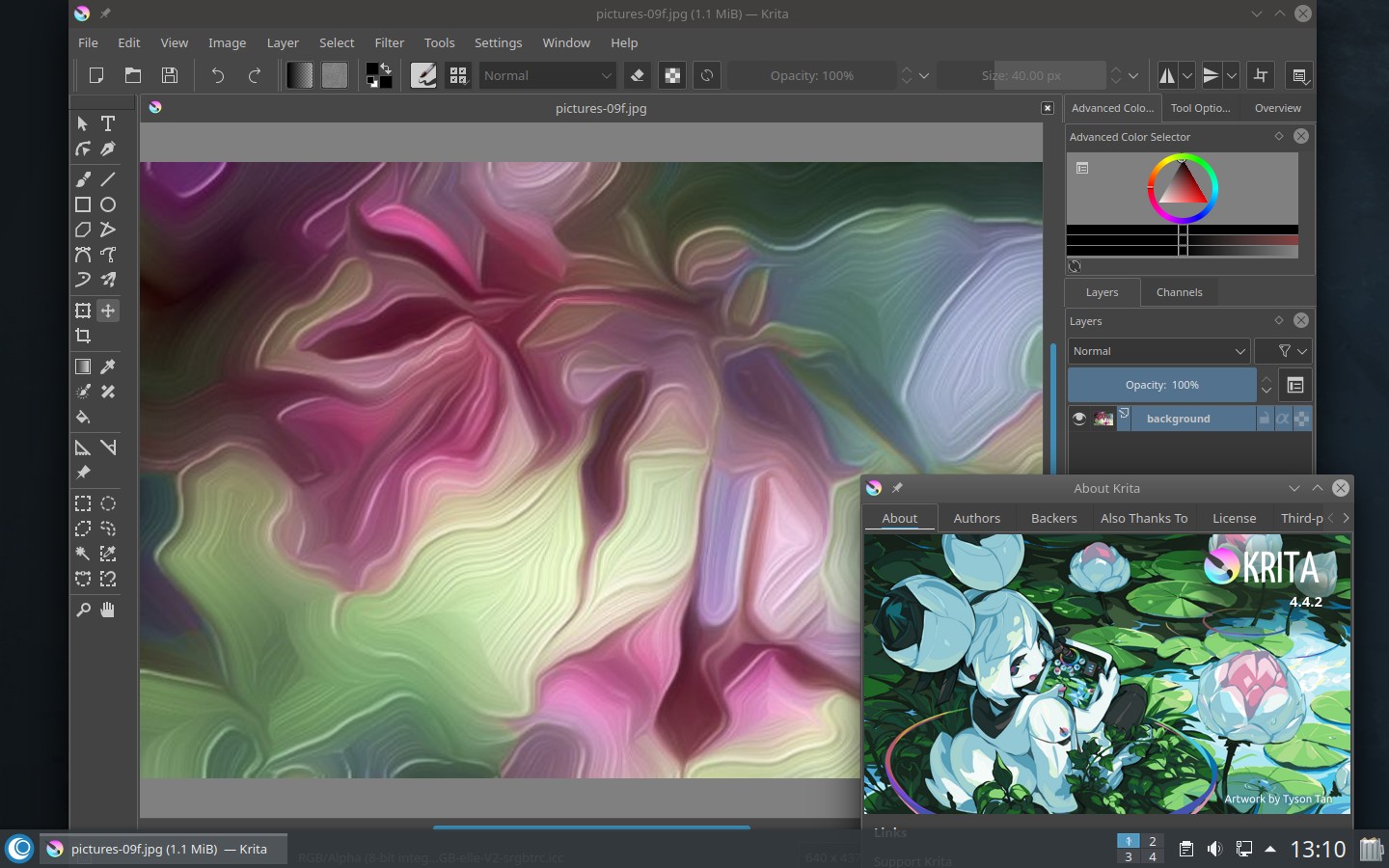Open the Filter menu
Screen dimensions: 1389x868
(389, 42)
